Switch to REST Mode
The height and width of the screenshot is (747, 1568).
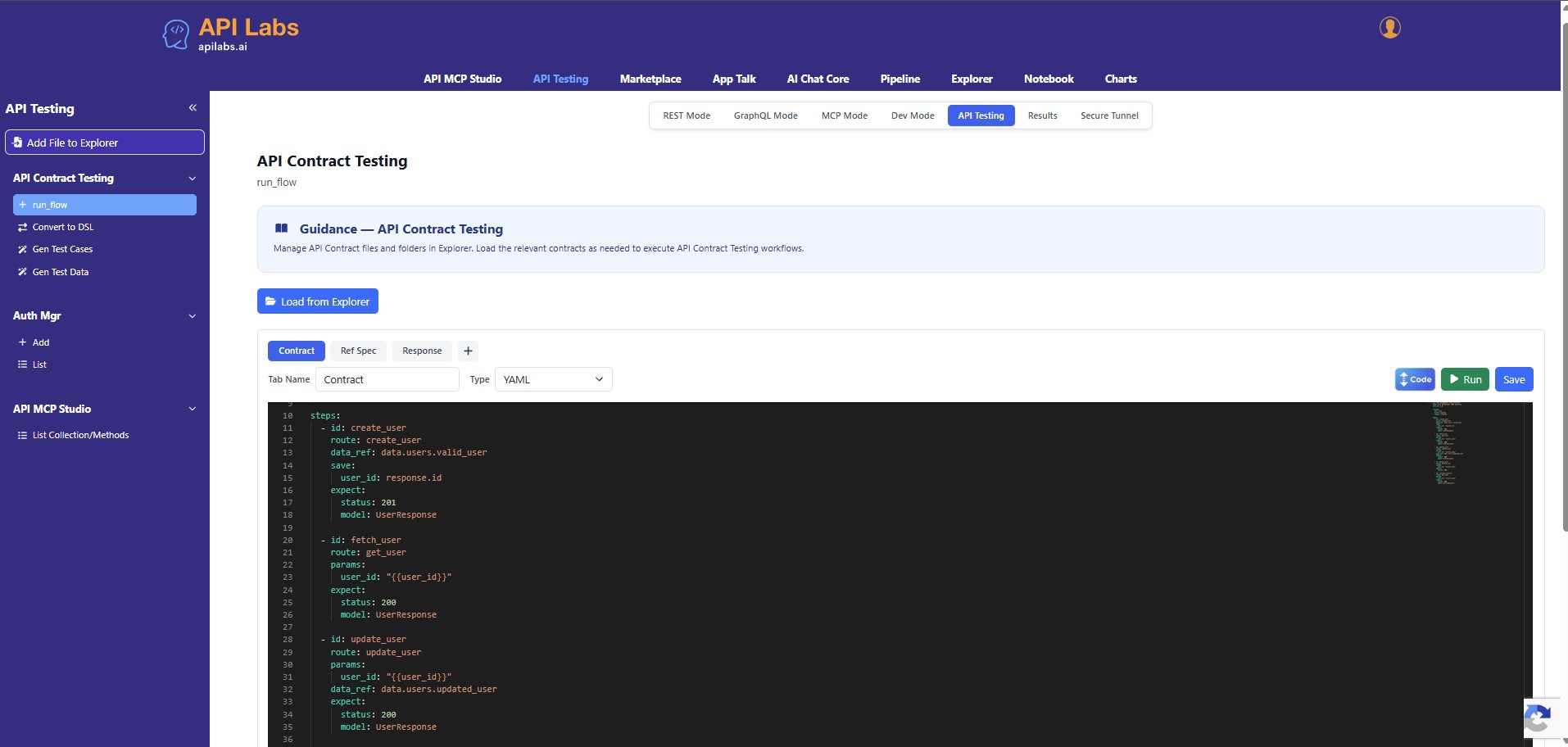(x=687, y=115)
